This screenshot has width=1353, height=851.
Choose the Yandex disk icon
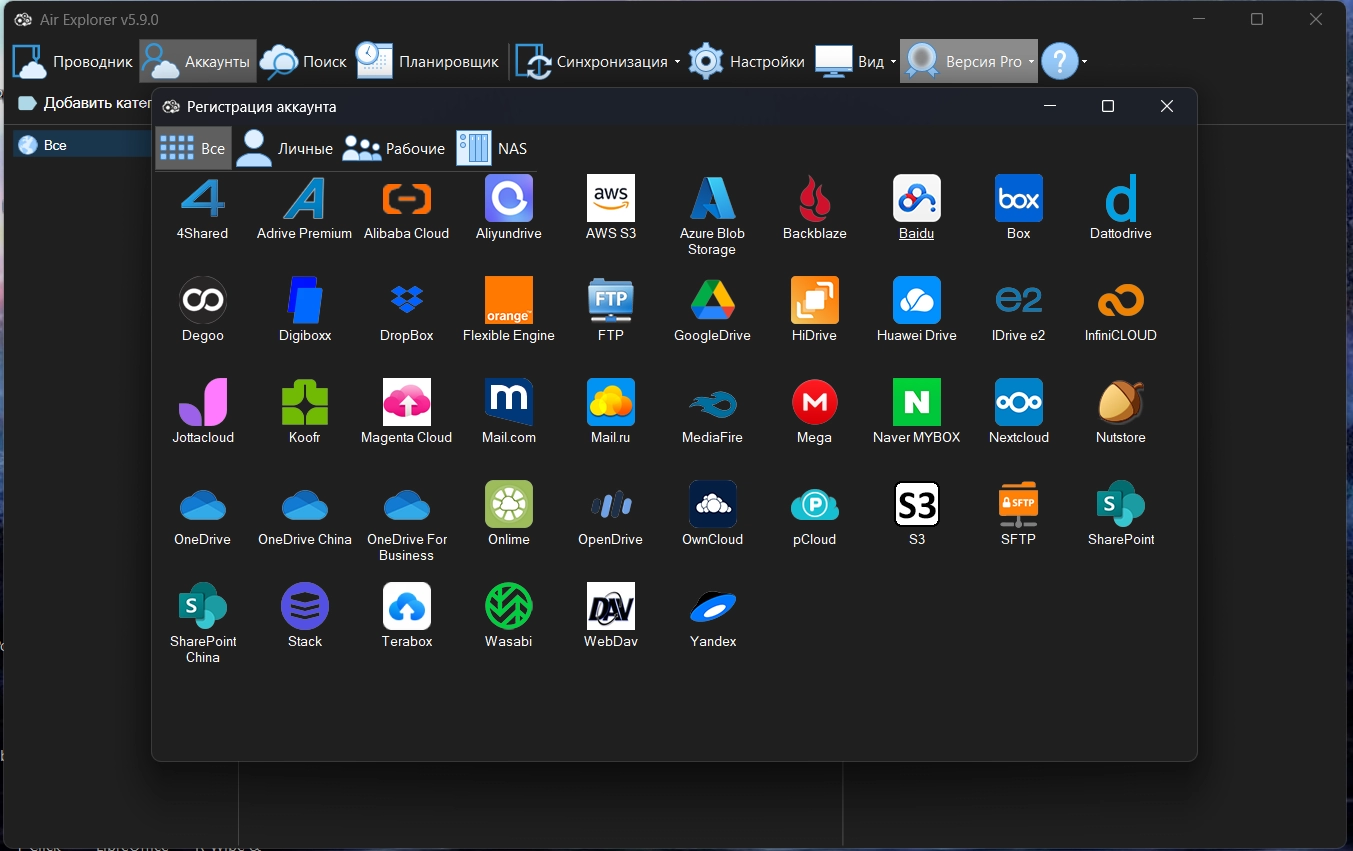(713, 606)
